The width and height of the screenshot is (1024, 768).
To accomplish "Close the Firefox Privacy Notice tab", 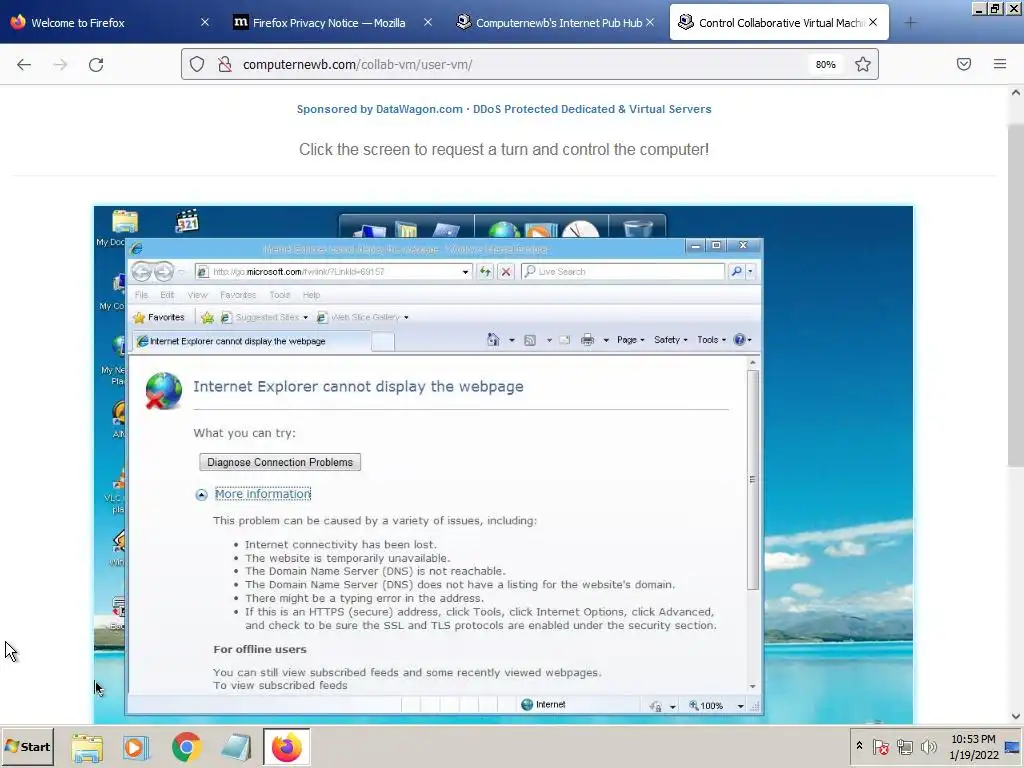I will pyautogui.click(x=428, y=23).
